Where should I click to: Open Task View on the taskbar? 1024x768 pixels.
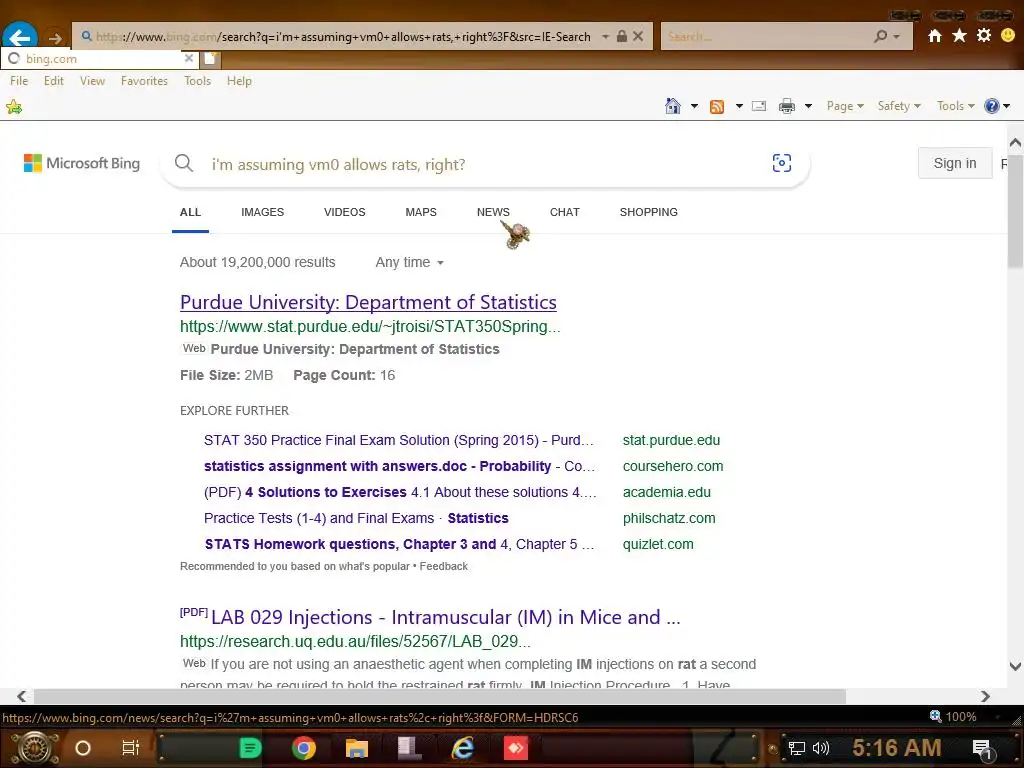coord(131,748)
